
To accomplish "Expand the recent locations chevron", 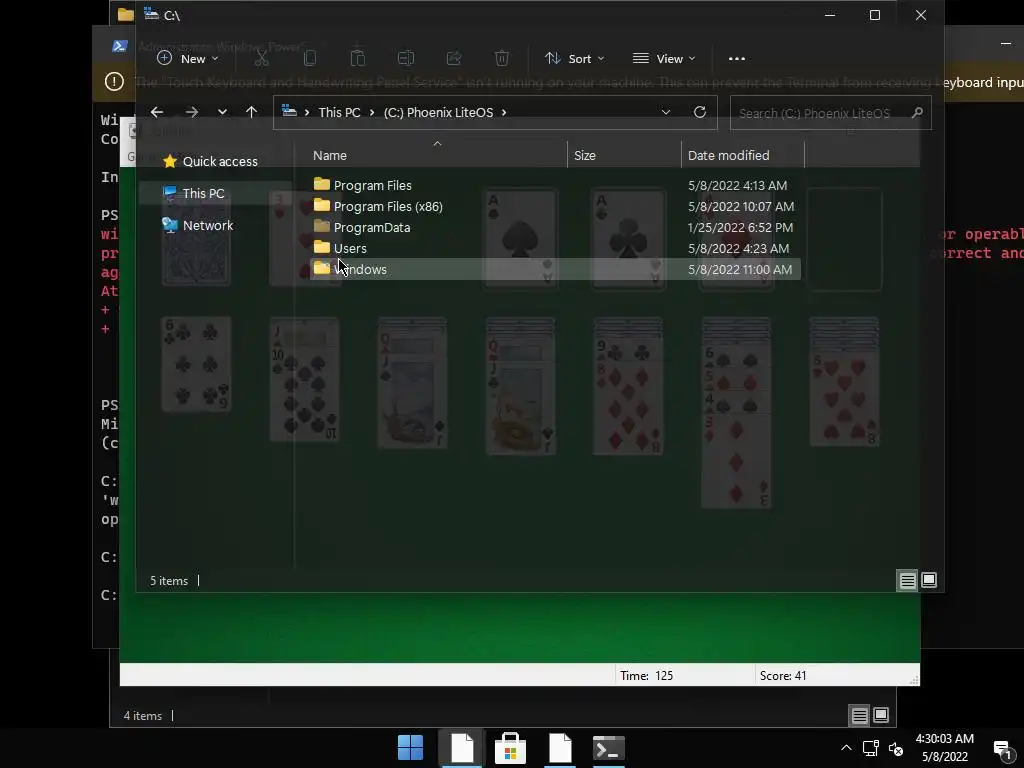I will coord(222,112).
